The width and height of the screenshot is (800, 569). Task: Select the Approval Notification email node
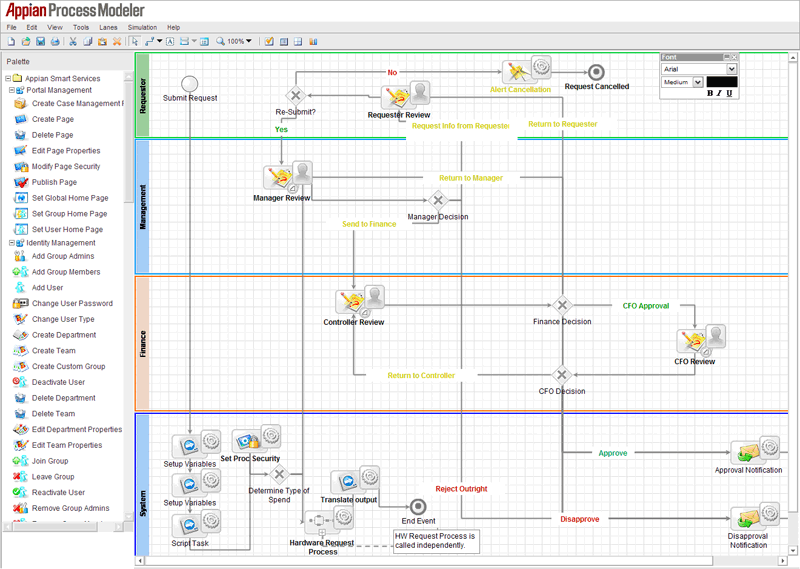(755, 450)
